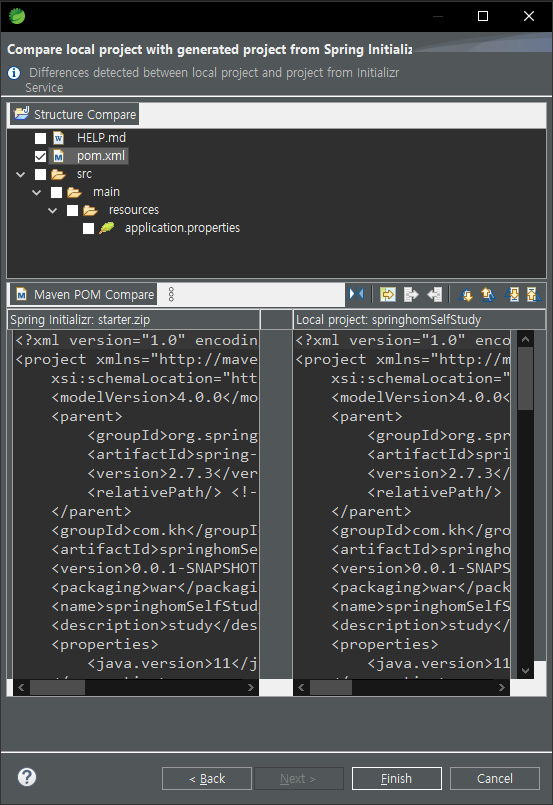Click 'Local project: springhomSelfStudy' pane header

click(418, 319)
